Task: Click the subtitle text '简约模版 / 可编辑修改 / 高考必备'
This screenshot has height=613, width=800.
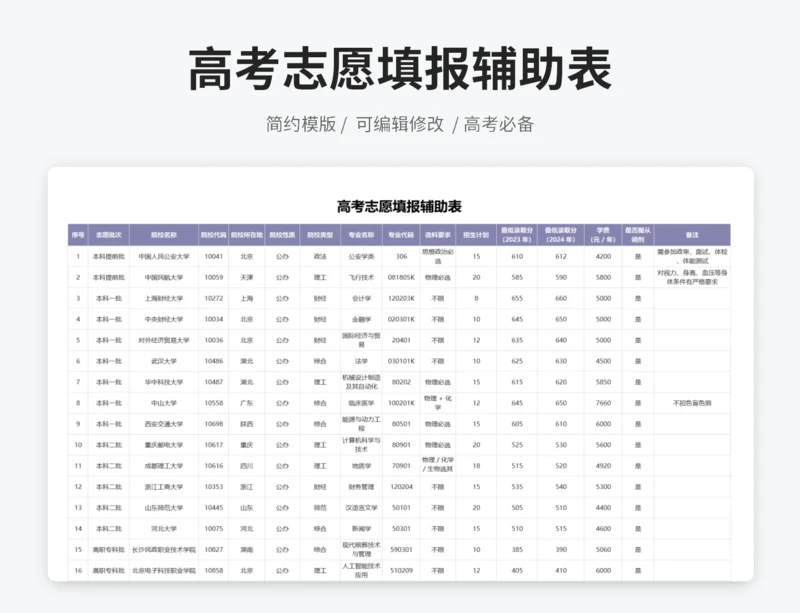Action: point(399,124)
